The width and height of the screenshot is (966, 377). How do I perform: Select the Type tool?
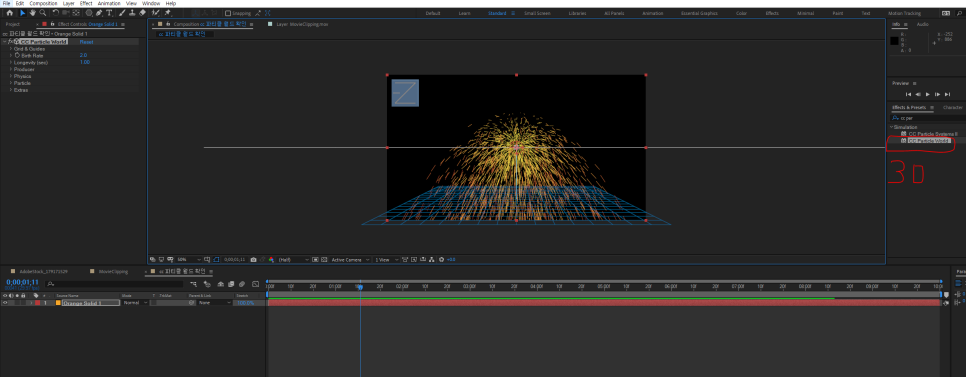pyautogui.click(x=109, y=13)
